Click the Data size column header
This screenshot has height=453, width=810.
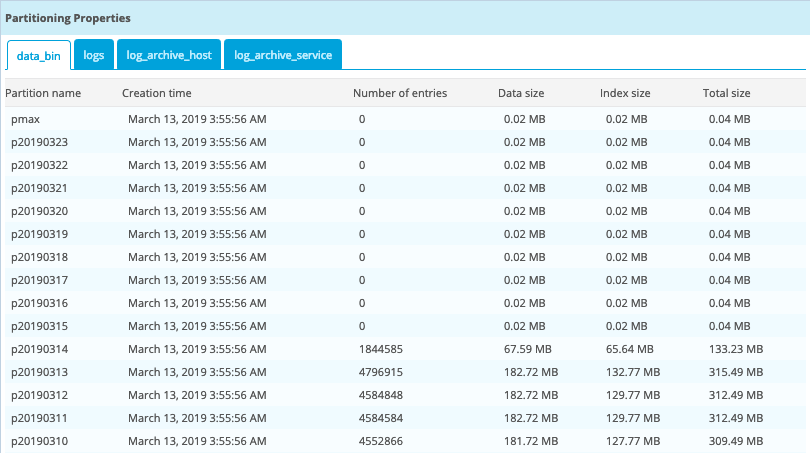pyautogui.click(x=521, y=93)
